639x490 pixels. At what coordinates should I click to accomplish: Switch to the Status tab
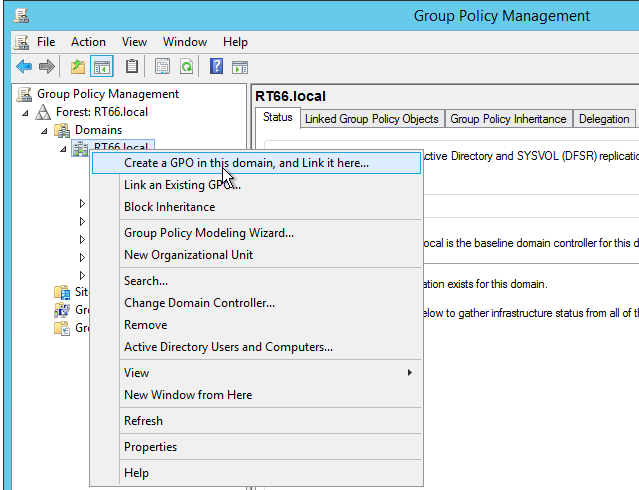tap(278, 117)
